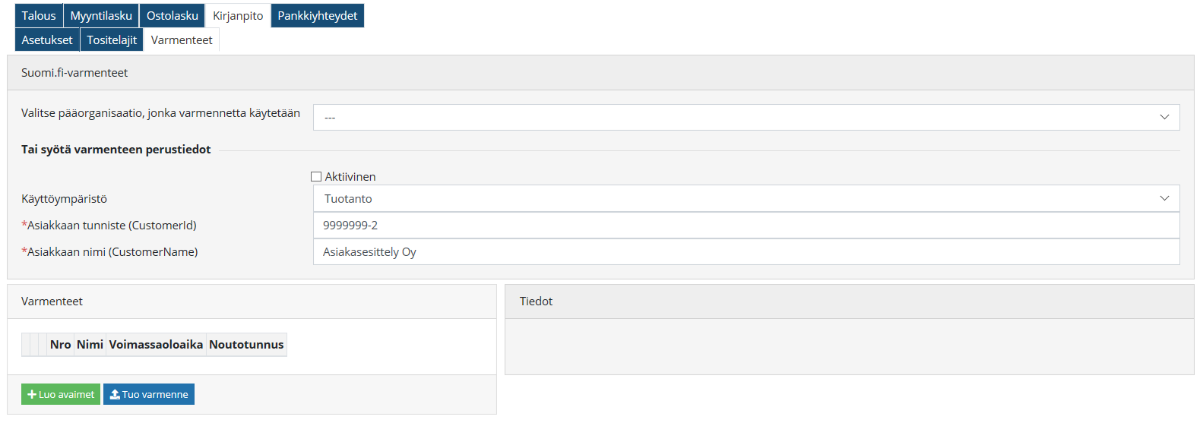Click the Noutotunnus column header

(246, 345)
